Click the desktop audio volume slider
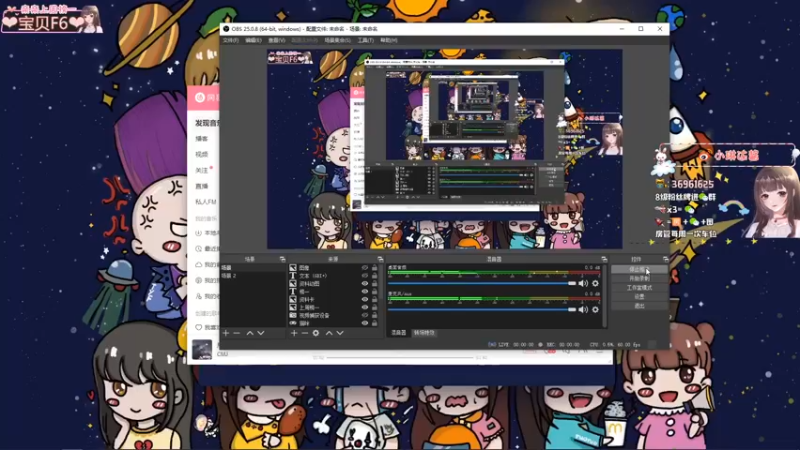Viewport: 800px width, 450px height. point(482,284)
